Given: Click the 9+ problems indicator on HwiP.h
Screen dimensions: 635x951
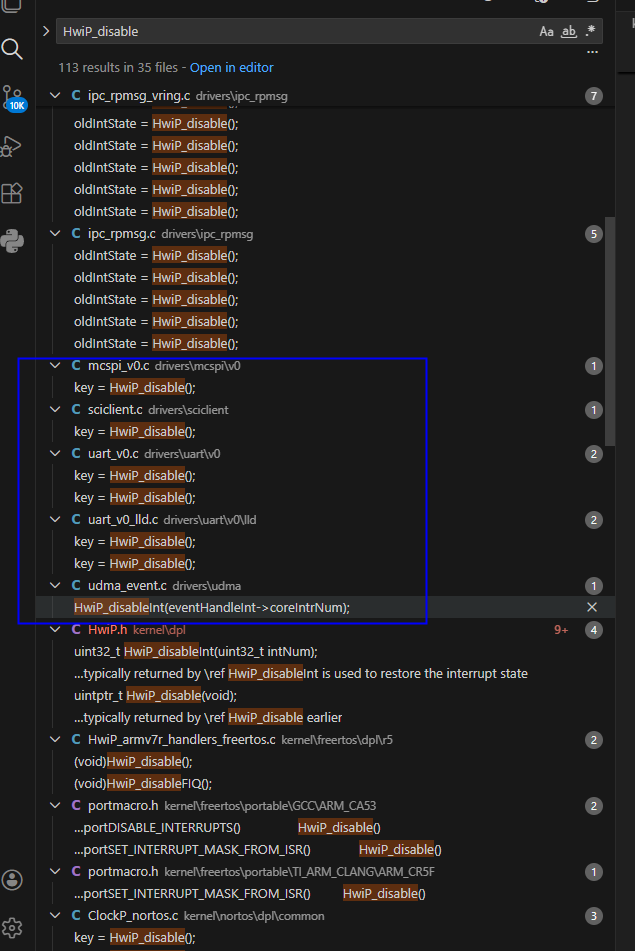Looking at the screenshot, I should (561, 630).
